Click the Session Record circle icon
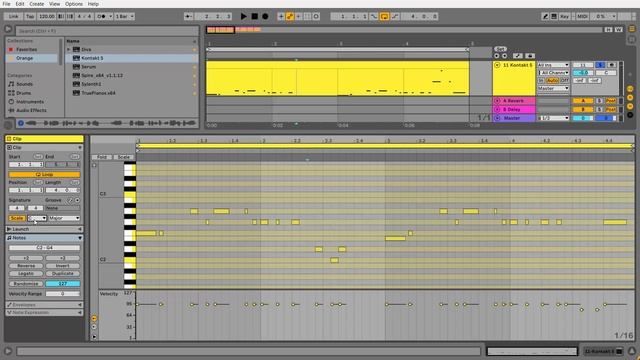Screen dimensions: 640x360 (x=316, y=16)
